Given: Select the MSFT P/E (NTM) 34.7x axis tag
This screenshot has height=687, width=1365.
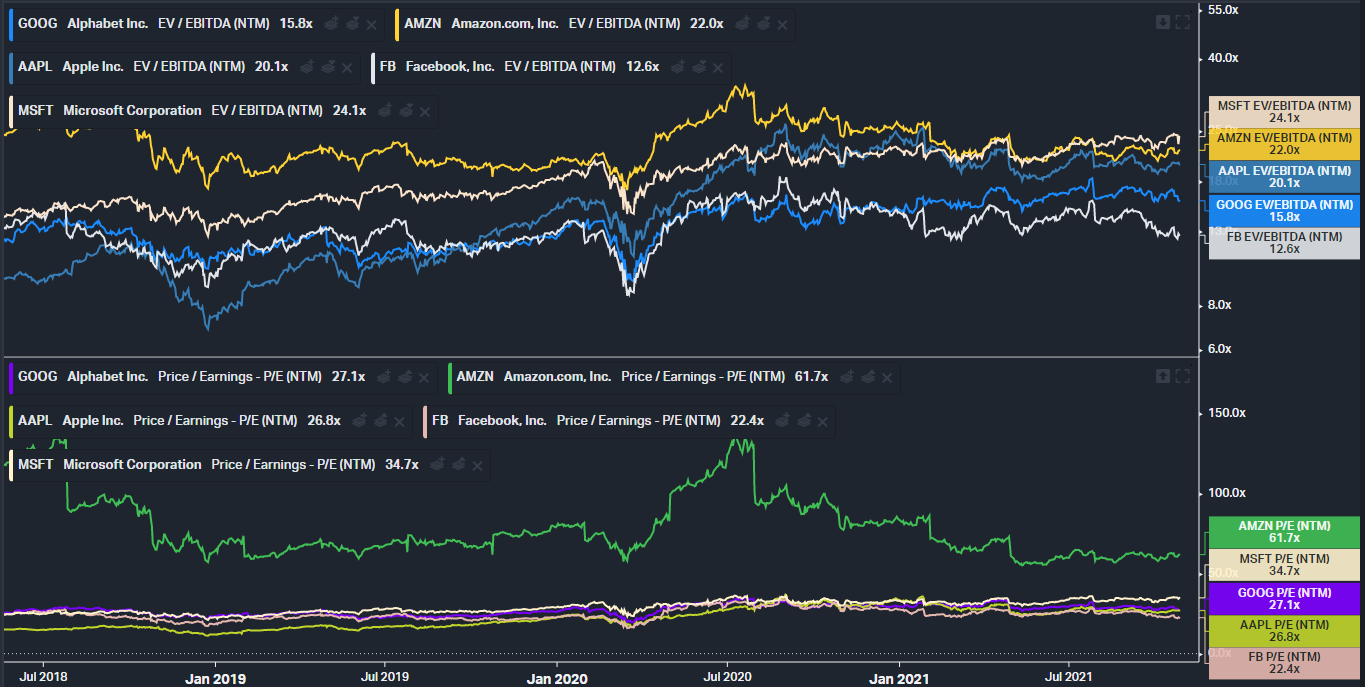Looking at the screenshot, I should click(1284, 565).
